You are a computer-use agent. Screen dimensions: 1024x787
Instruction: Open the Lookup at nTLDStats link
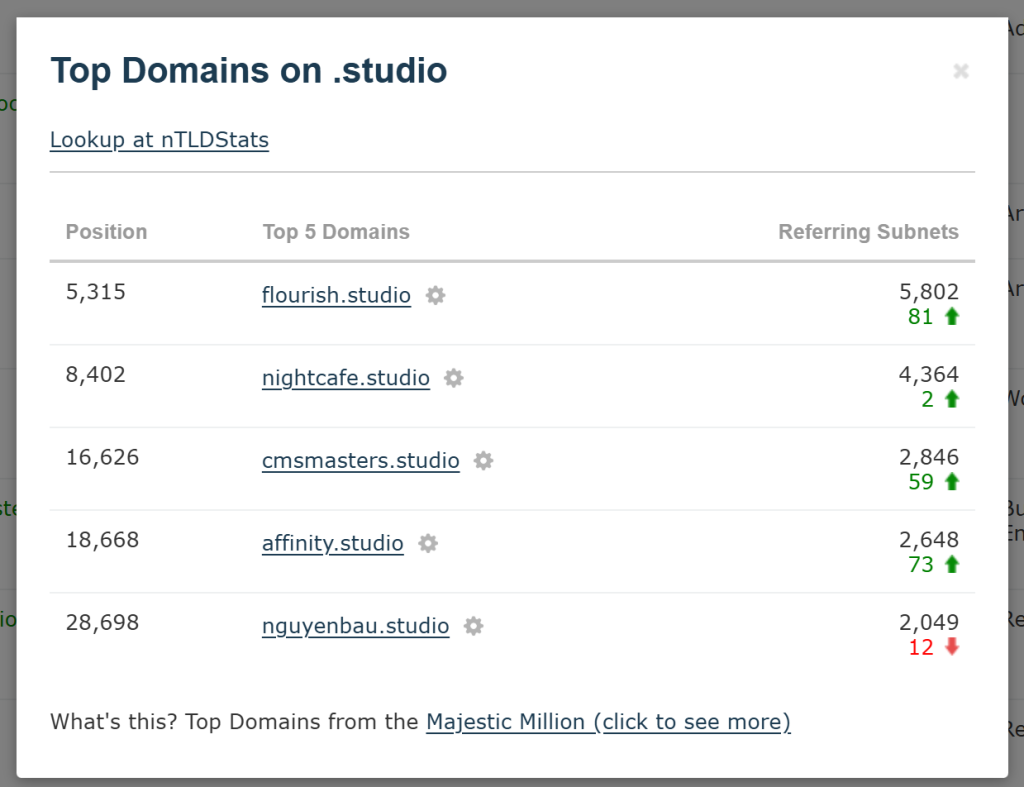click(159, 140)
